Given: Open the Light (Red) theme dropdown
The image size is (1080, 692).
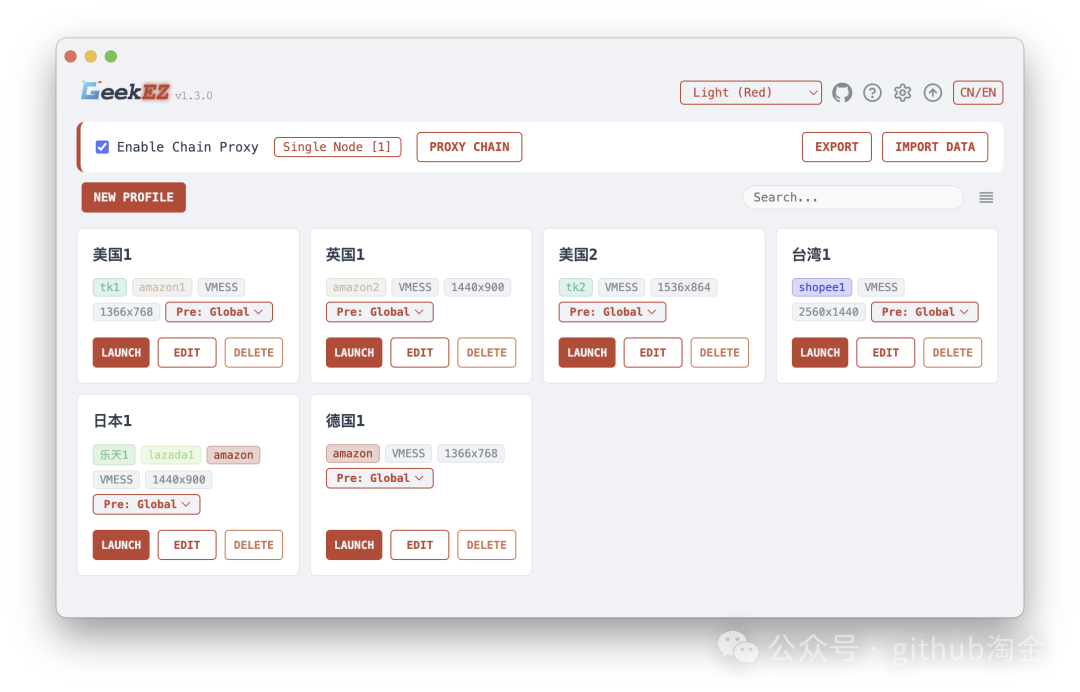Looking at the screenshot, I should click(750, 92).
